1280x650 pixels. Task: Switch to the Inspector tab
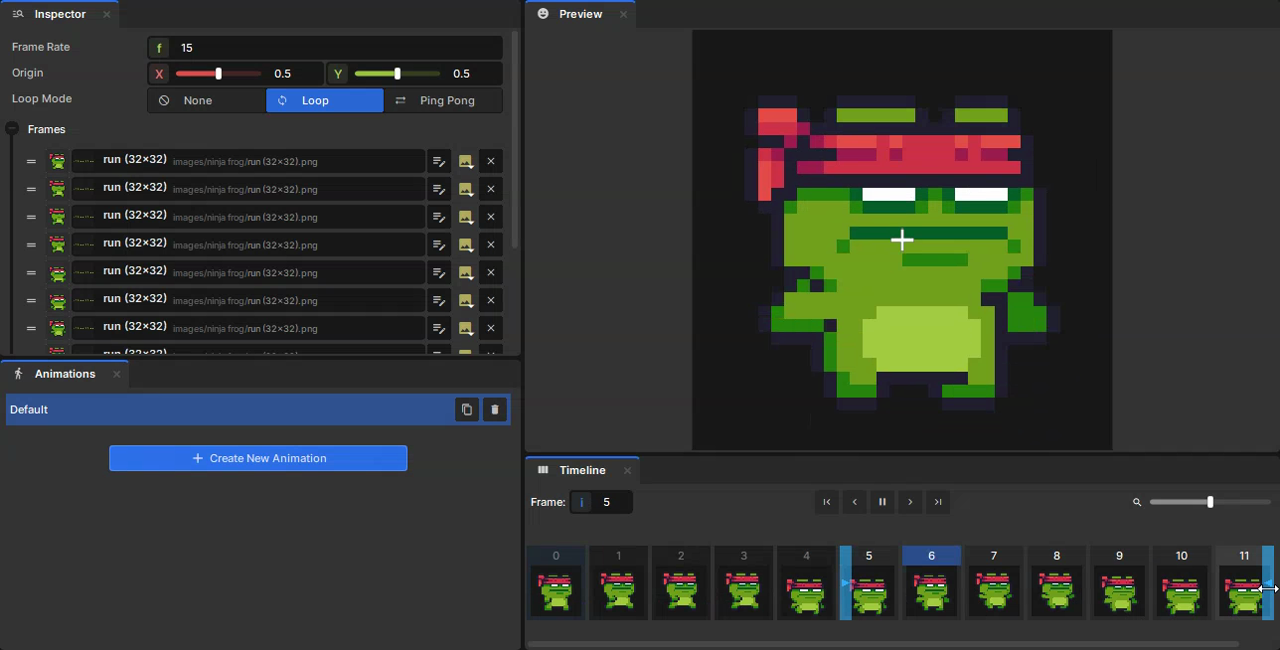tap(60, 14)
